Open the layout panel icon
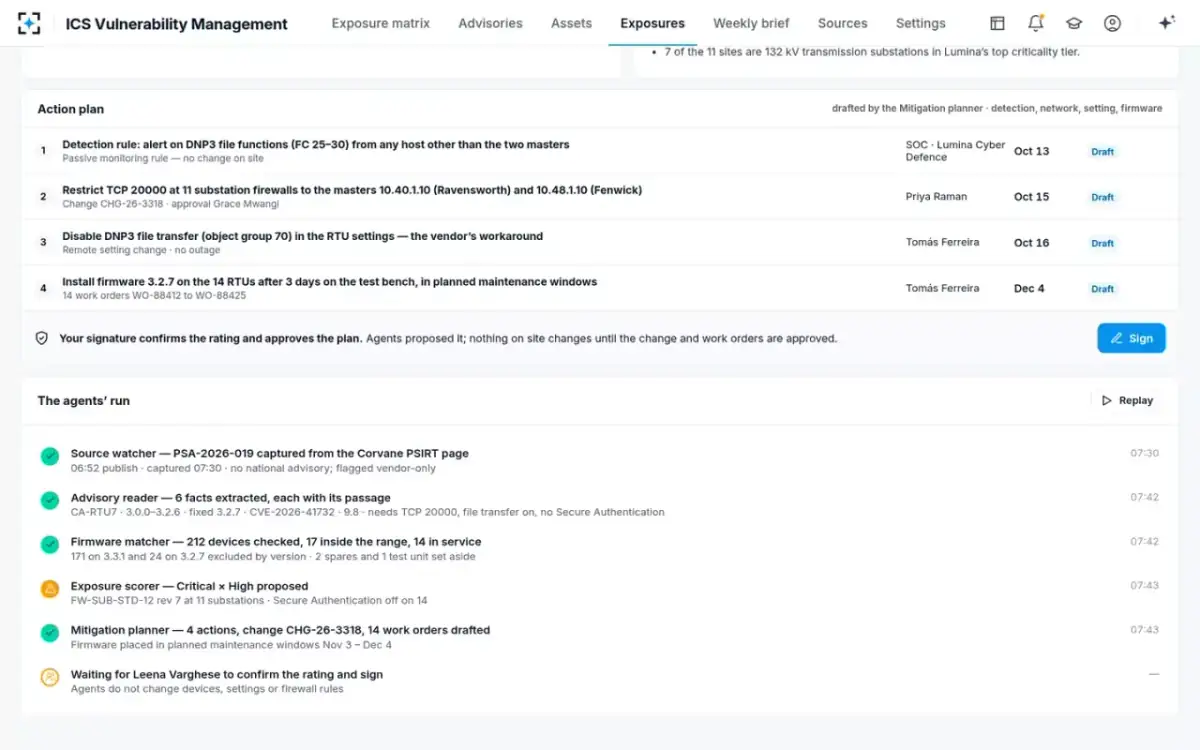 [x=997, y=23]
